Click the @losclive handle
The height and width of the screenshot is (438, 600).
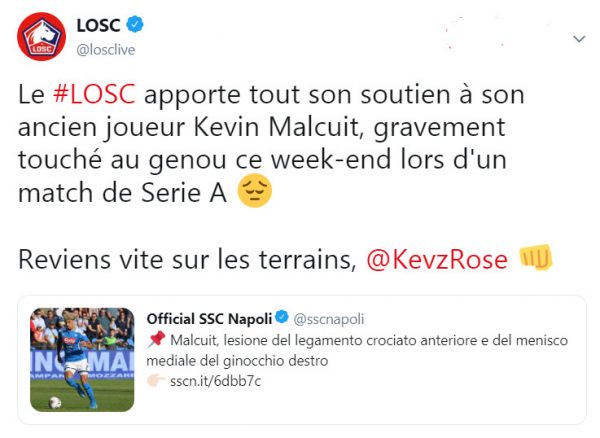pos(109,49)
